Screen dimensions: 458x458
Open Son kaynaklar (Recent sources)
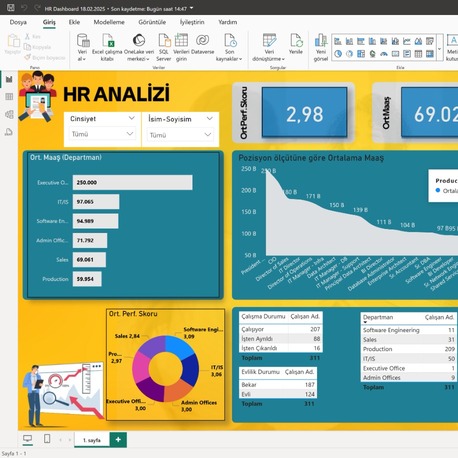coord(229,47)
